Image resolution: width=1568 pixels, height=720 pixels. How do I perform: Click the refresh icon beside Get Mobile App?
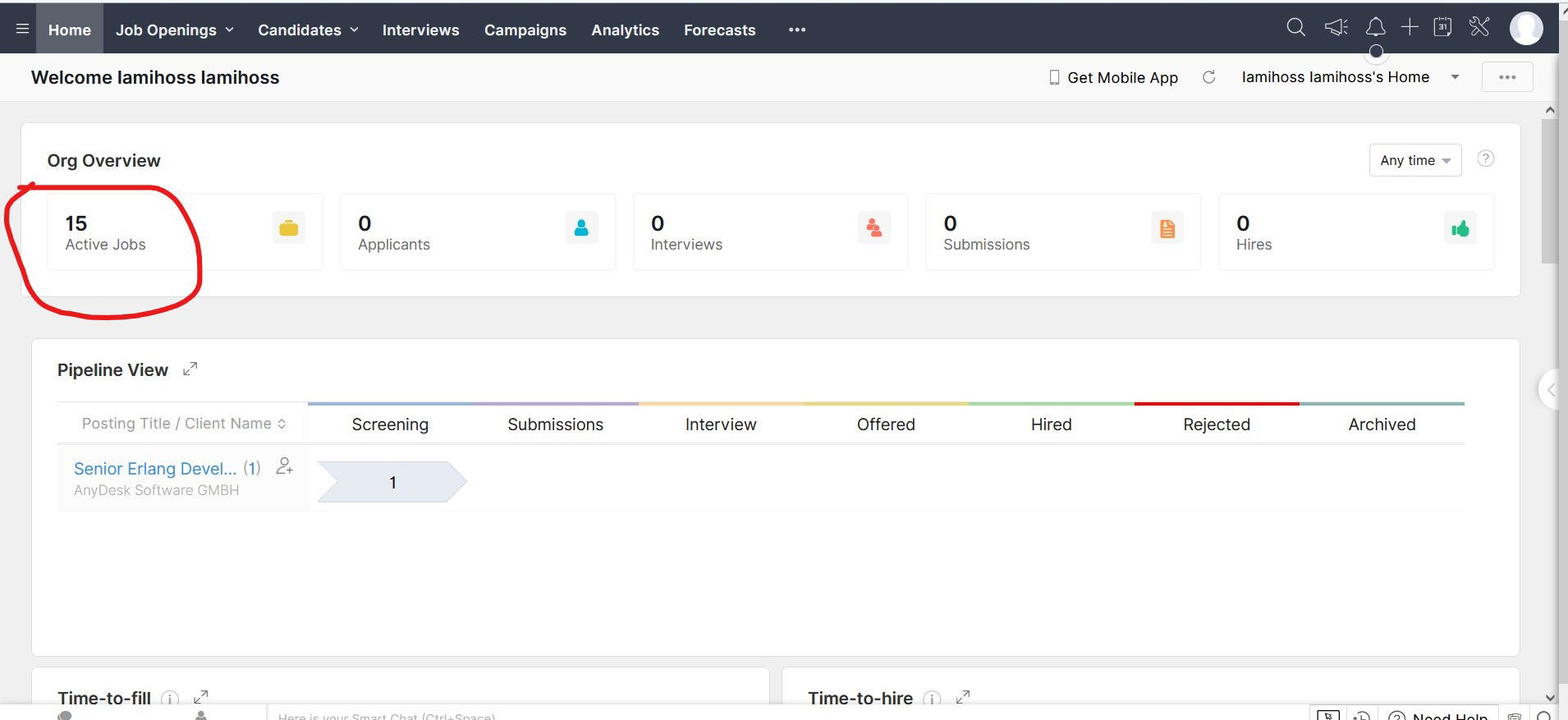point(1208,77)
